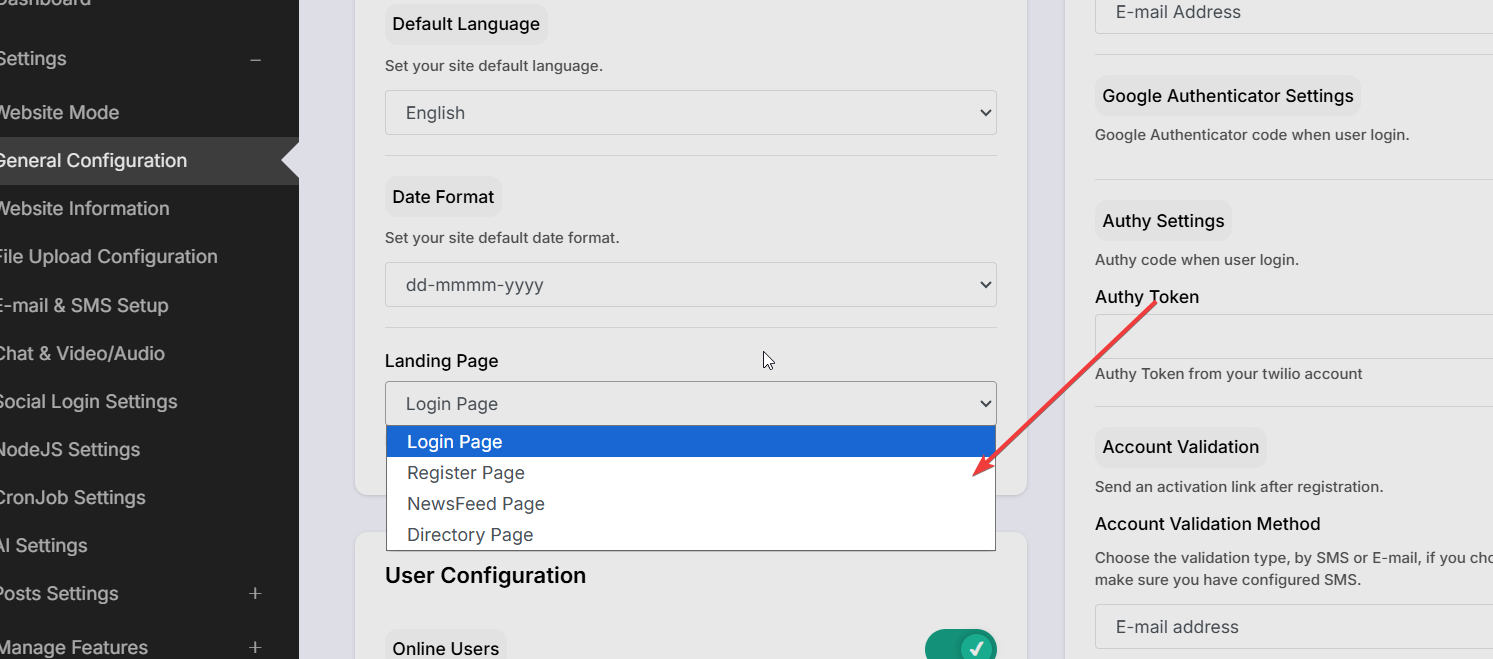Collapse the Settings section minus icon
1493x659 pixels.
pyautogui.click(x=255, y=60)
